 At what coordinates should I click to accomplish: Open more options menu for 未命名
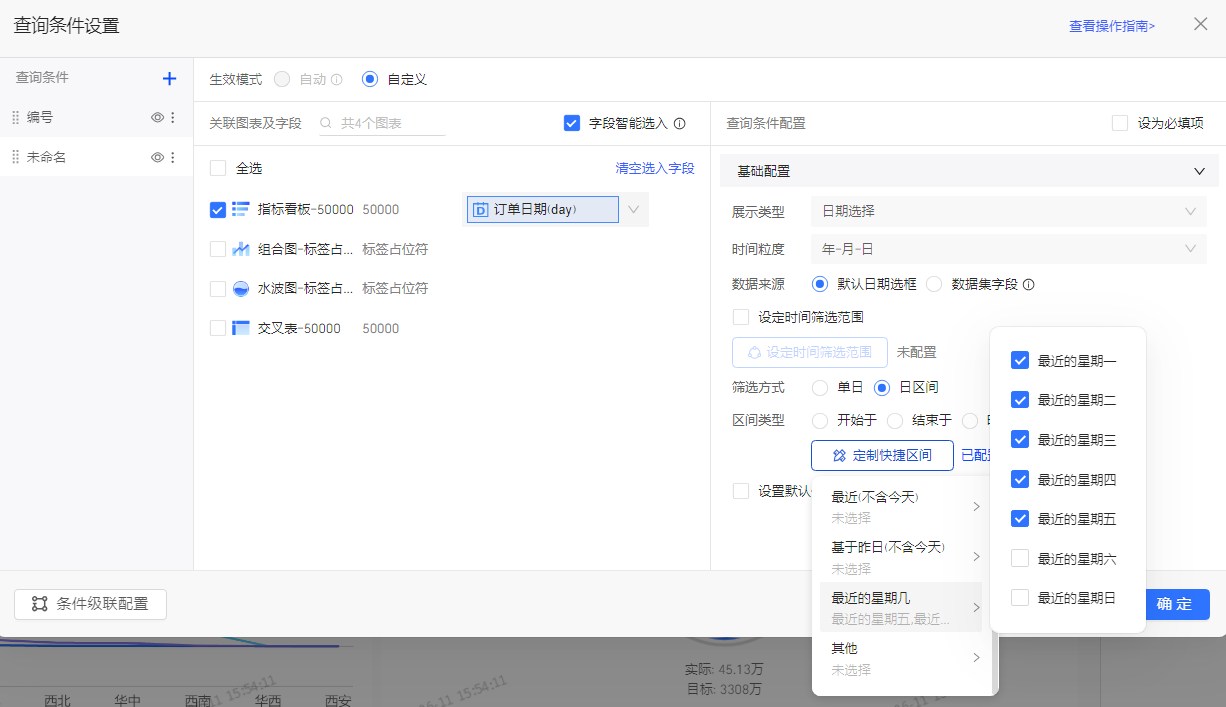click(172, 158)
